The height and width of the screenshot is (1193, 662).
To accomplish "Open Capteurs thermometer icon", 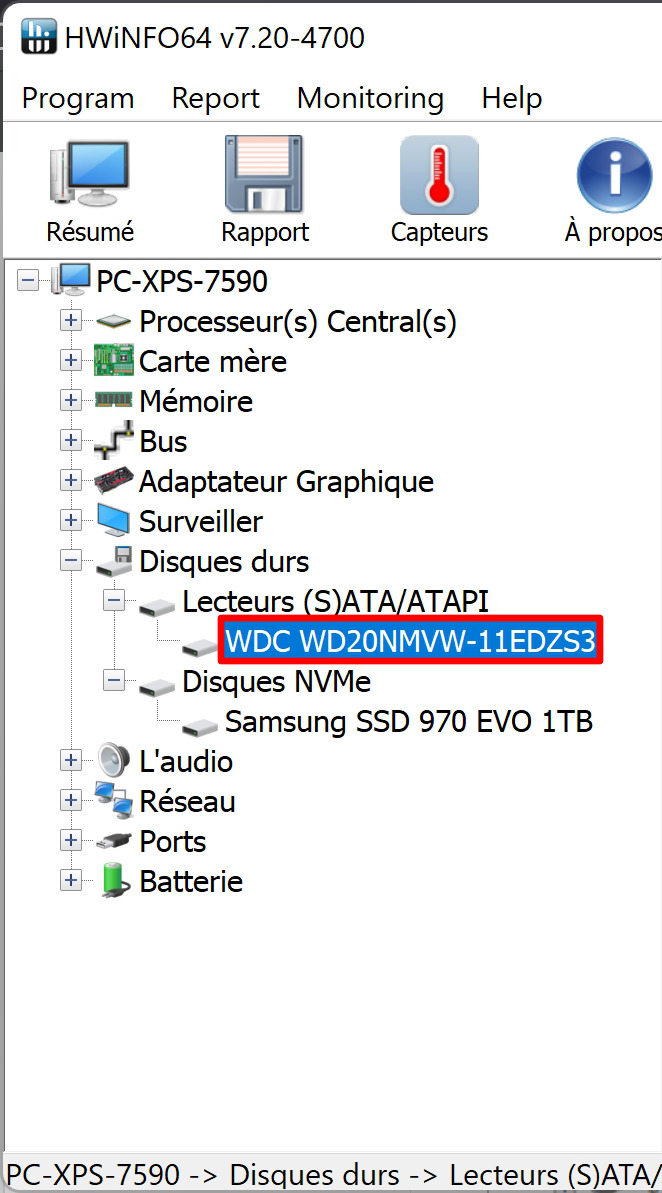I will pos(439,175).
